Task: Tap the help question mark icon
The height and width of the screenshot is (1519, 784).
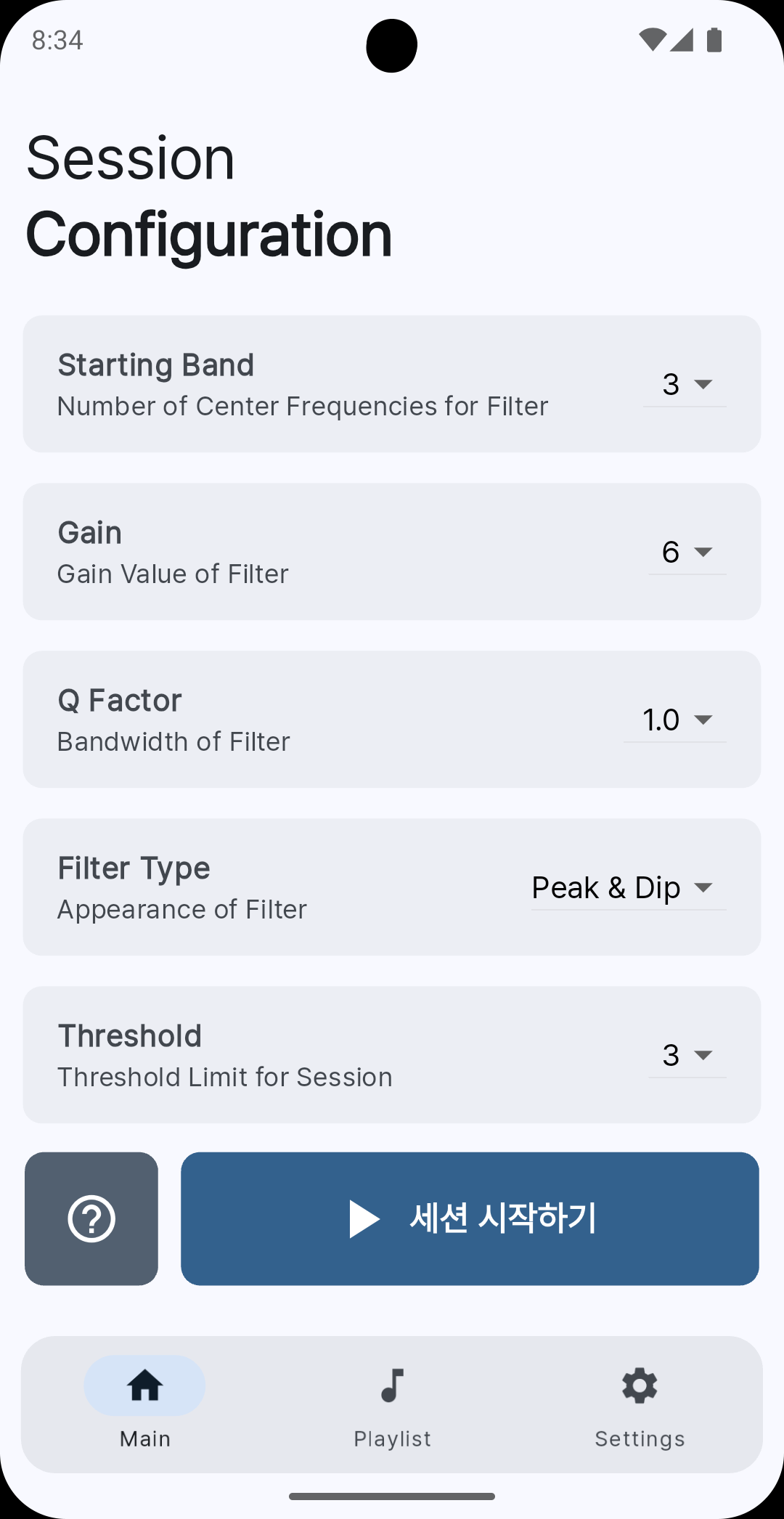Action: (91, 1218)
